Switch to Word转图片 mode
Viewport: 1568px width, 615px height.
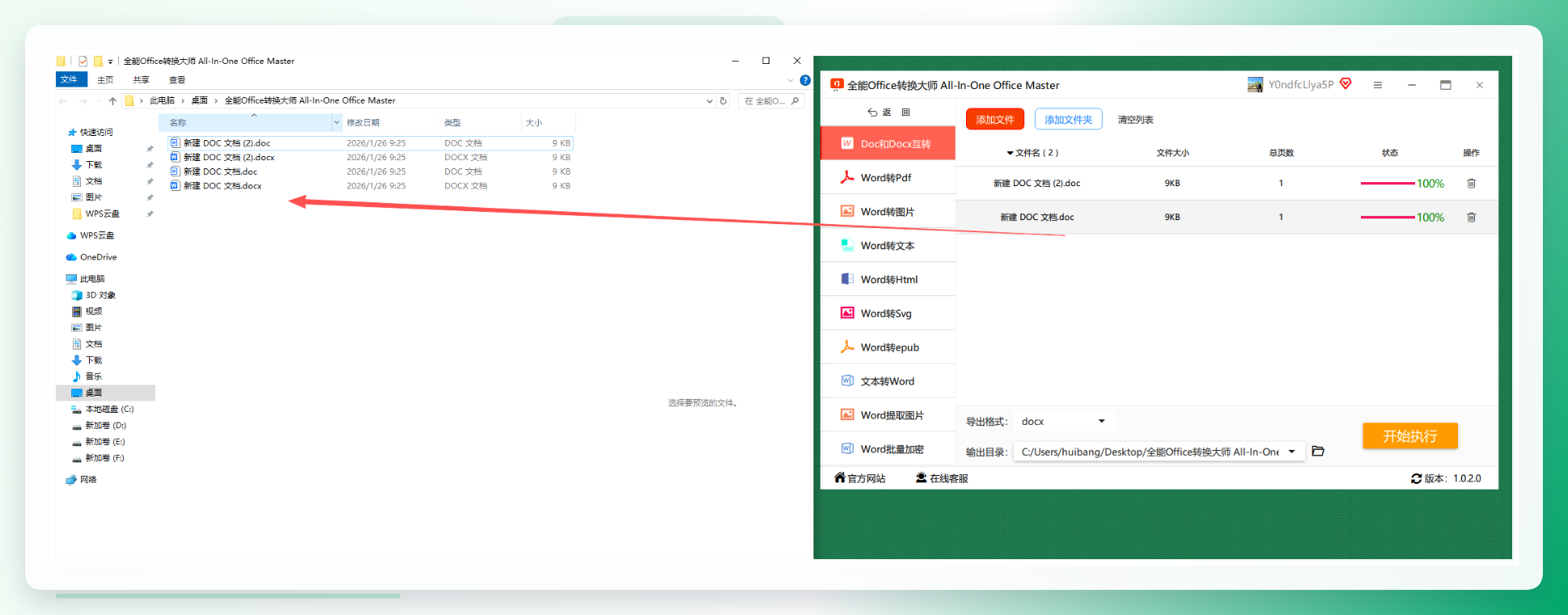pos(888,211)
